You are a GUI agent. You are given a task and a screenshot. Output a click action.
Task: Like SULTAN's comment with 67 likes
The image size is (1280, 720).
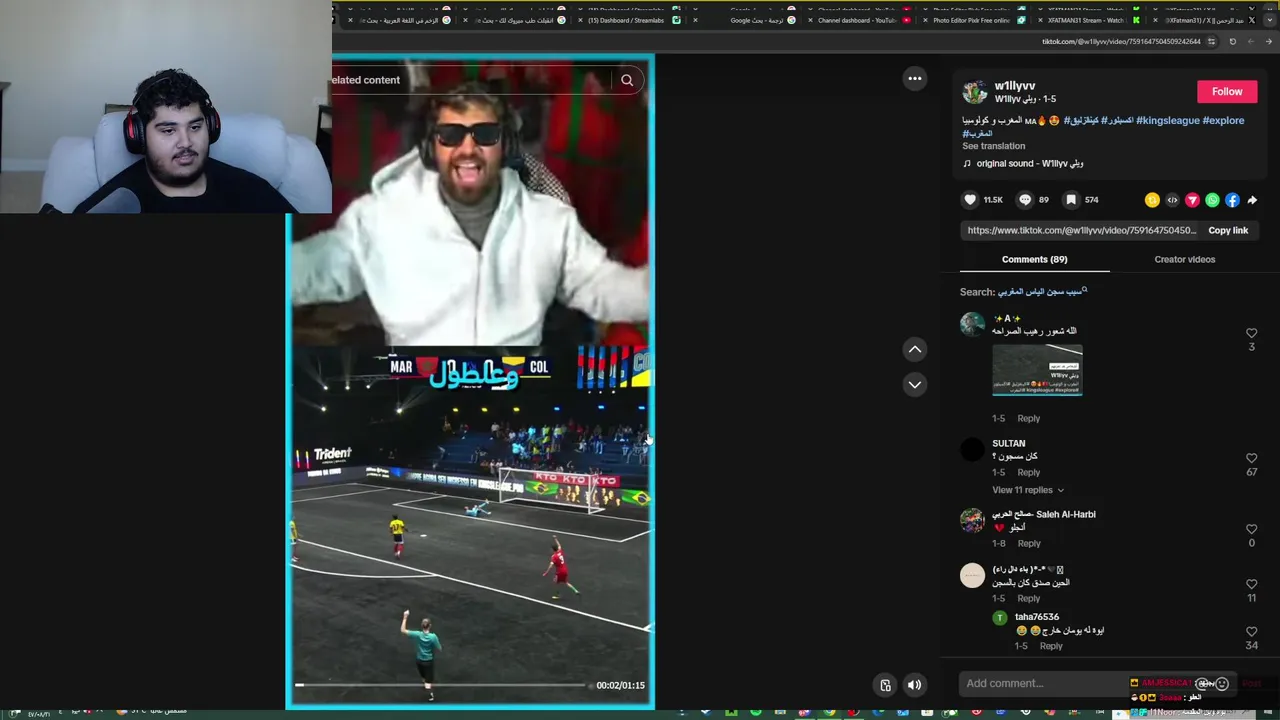[1251, 458]
